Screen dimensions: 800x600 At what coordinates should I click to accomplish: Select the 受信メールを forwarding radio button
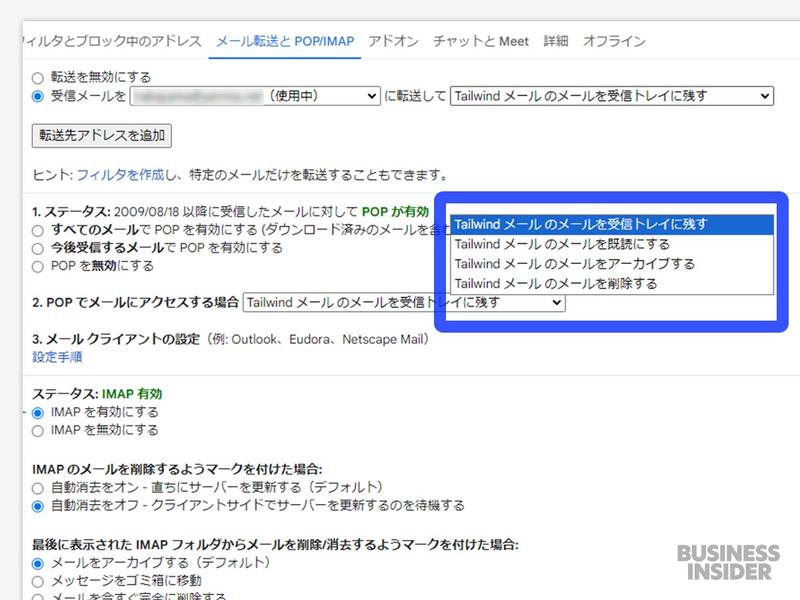pyautogui.click(x=37, y=96)
